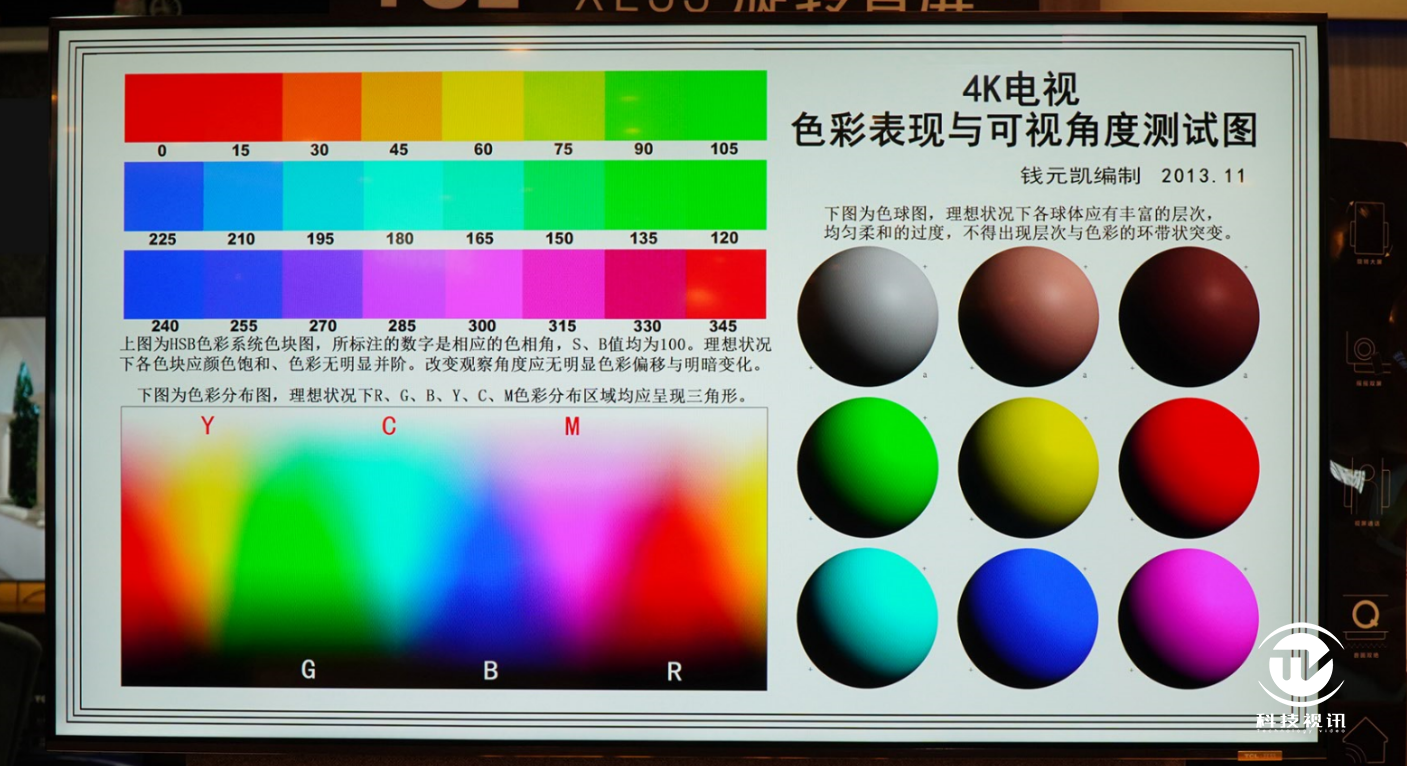Screen dimensions: 1407x766
Task: Pick the yellow color block labeled 60
Action: point(482,106)
